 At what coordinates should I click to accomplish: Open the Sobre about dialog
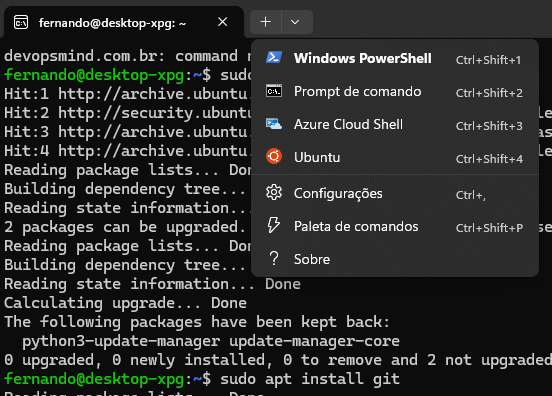[x=395, y=259]
